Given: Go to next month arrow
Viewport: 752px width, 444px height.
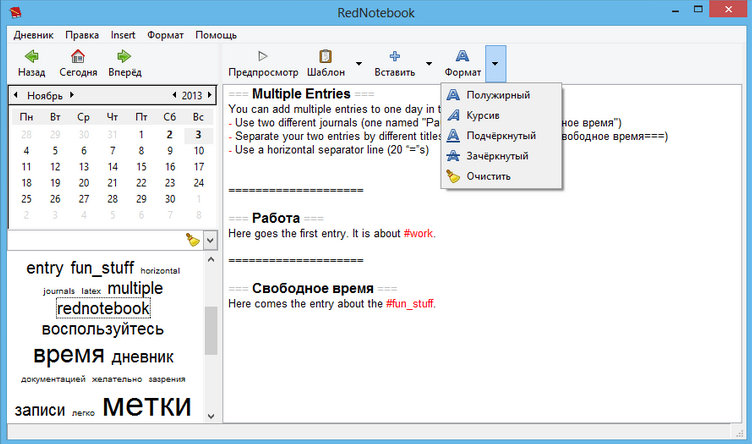Looking at the screenshot, I should click(x=71, y=95).
